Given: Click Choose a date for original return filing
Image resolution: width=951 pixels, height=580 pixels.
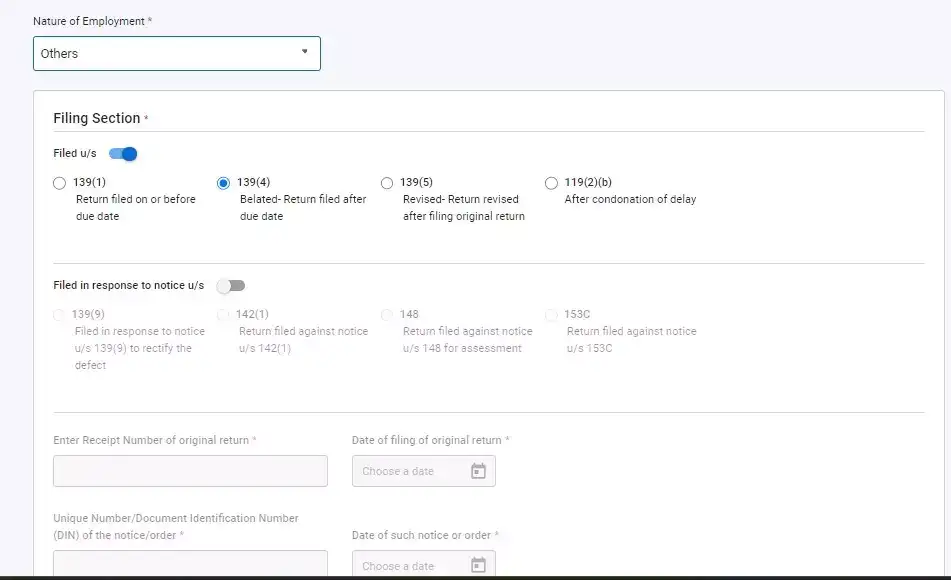Looking at the screenshot, I should pos(408,471).
